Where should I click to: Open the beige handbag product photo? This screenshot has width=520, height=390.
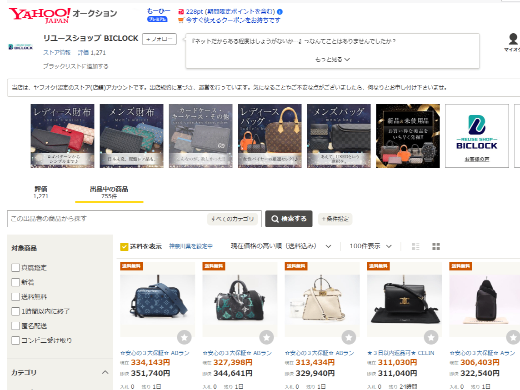point(322,299)
